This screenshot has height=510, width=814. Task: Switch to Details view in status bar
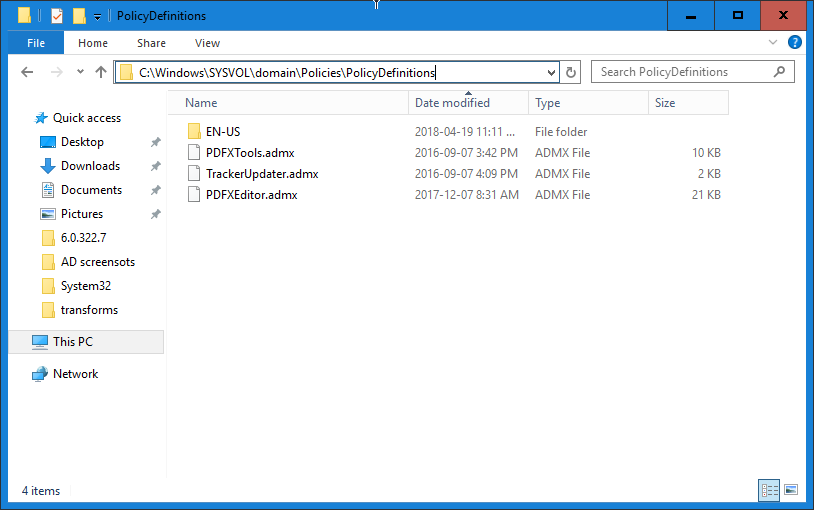point(769,490)
